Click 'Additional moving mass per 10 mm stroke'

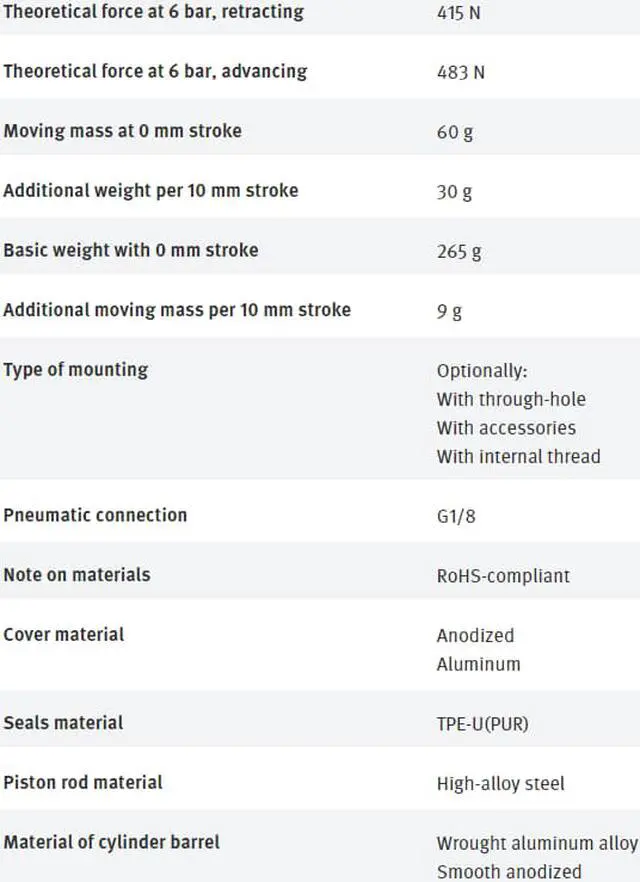[x=177, y=309]
